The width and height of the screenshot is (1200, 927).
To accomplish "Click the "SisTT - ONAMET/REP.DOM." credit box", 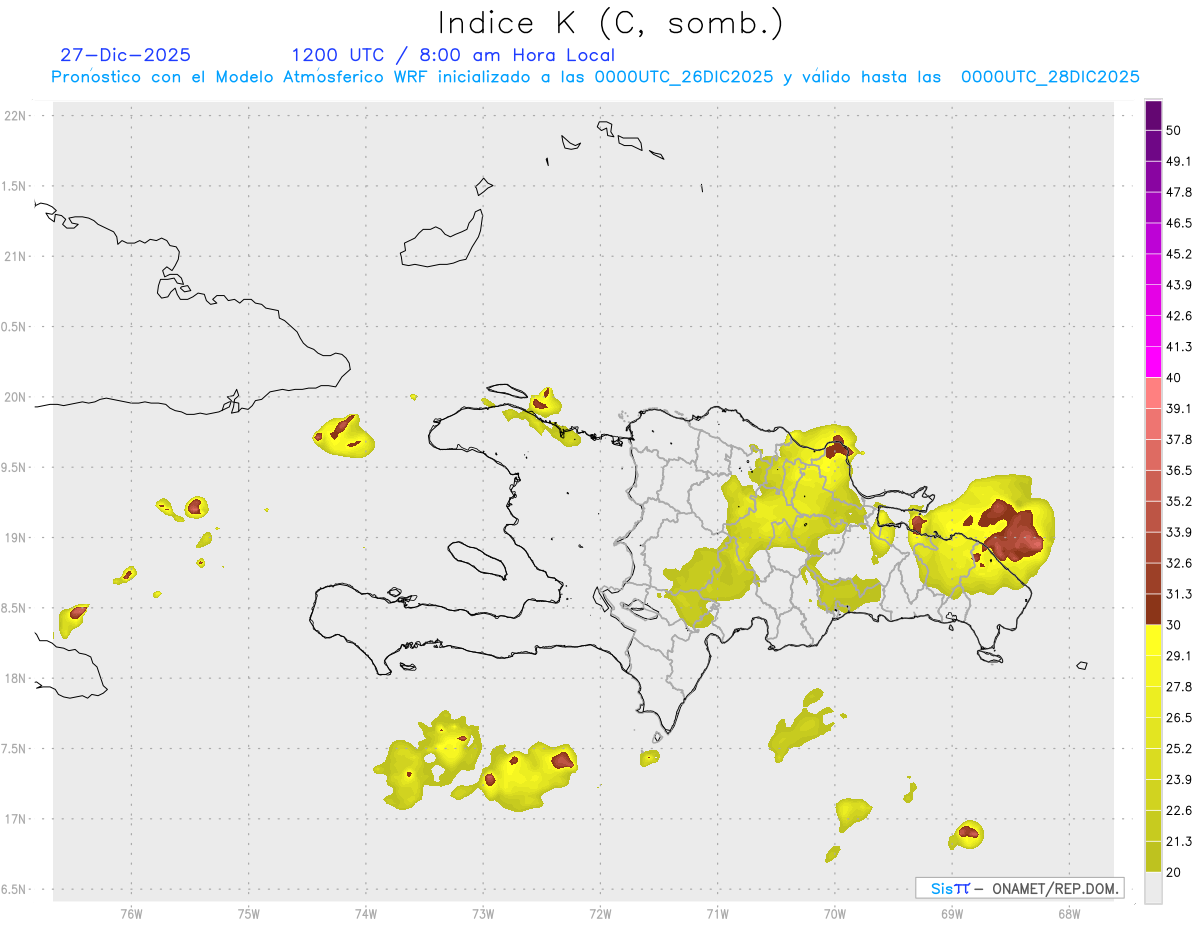I will 1019,888.
